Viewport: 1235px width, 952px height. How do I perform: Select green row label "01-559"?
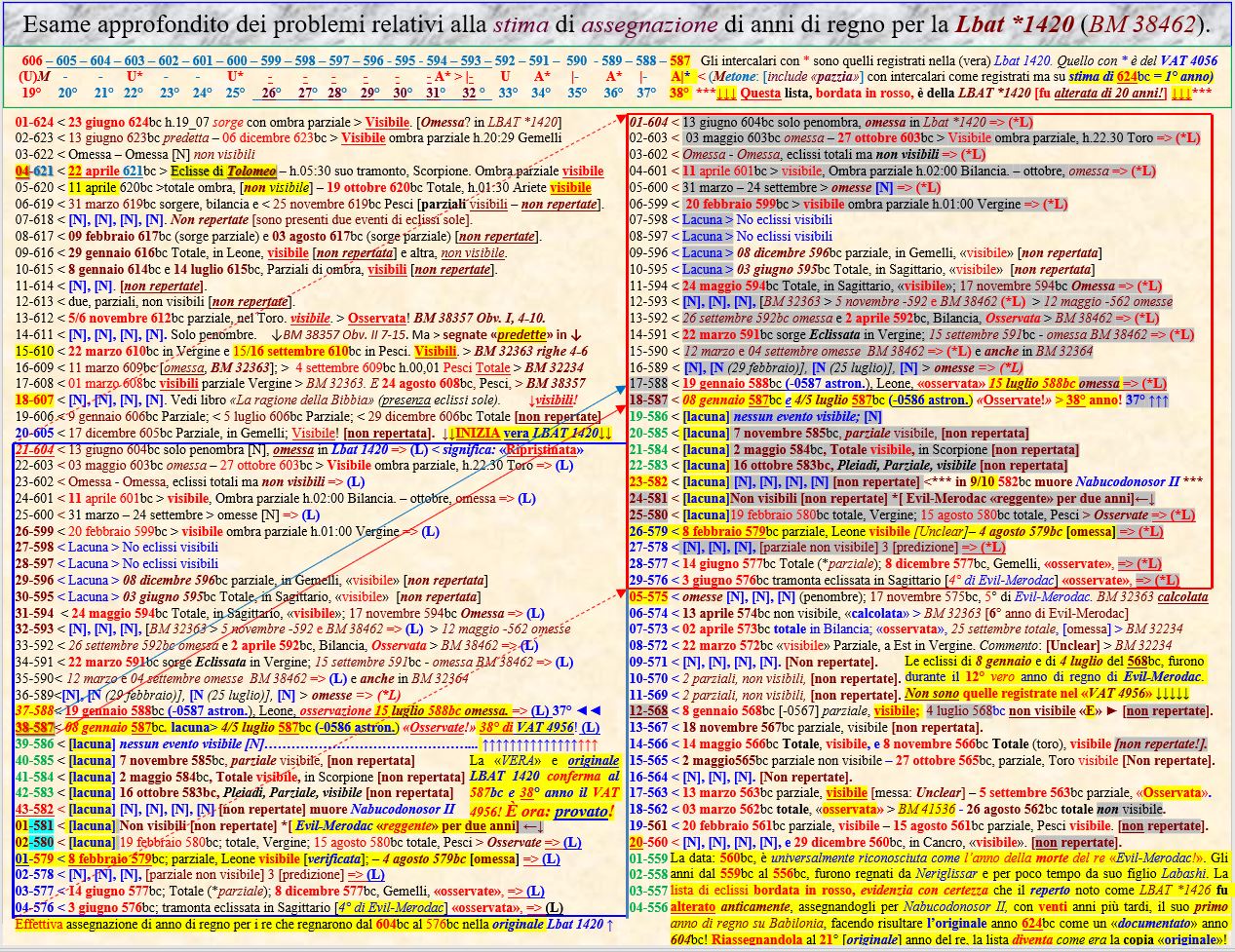[649, 858]
